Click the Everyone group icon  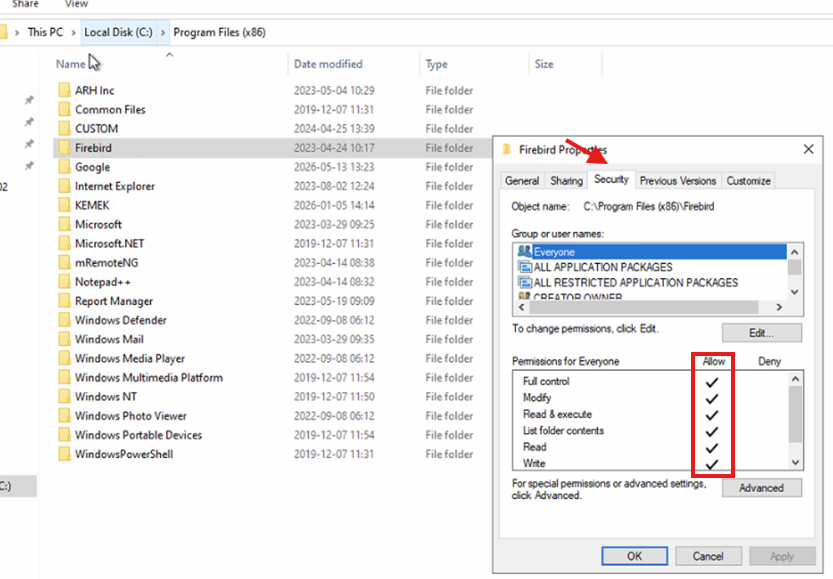524,251
